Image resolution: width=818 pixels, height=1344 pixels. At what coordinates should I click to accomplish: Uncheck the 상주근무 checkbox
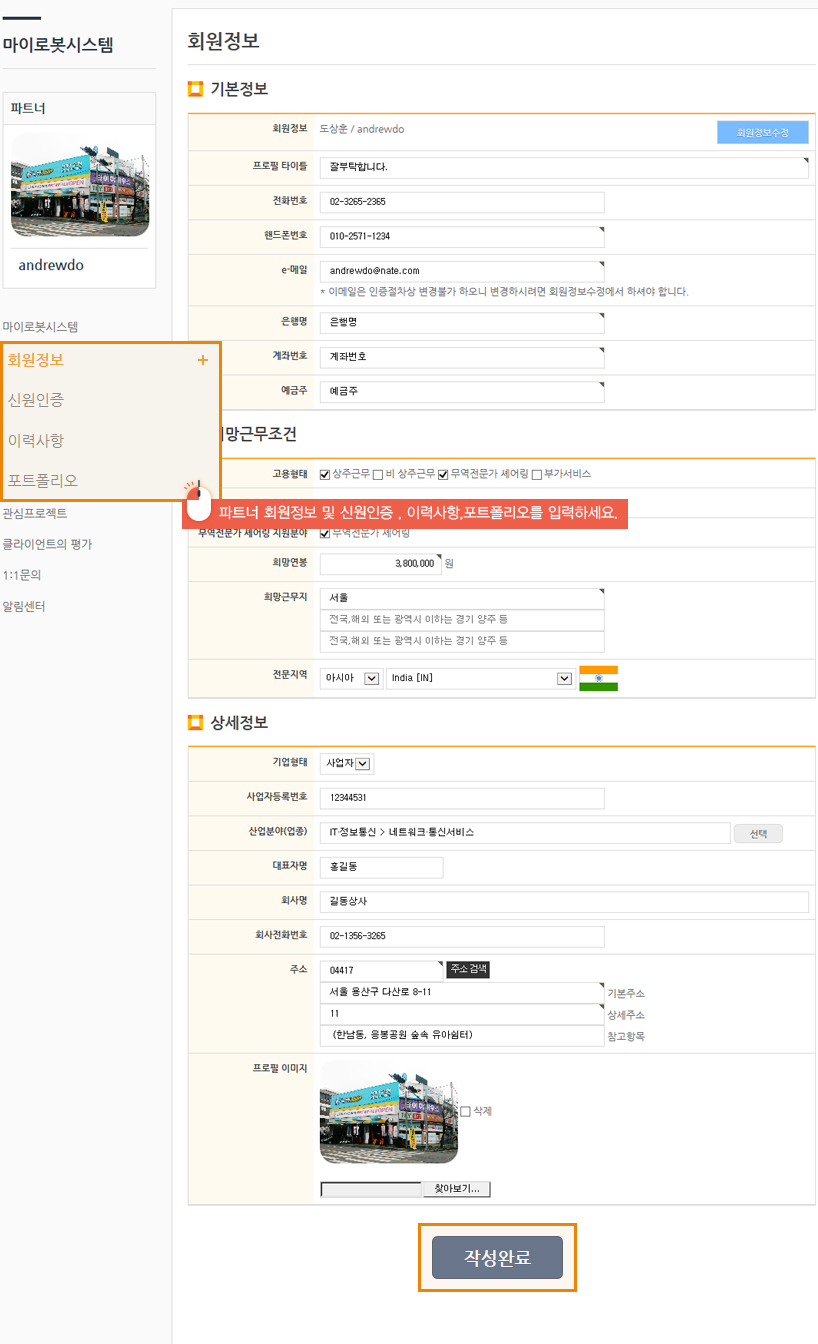click(x=325, y=474)
